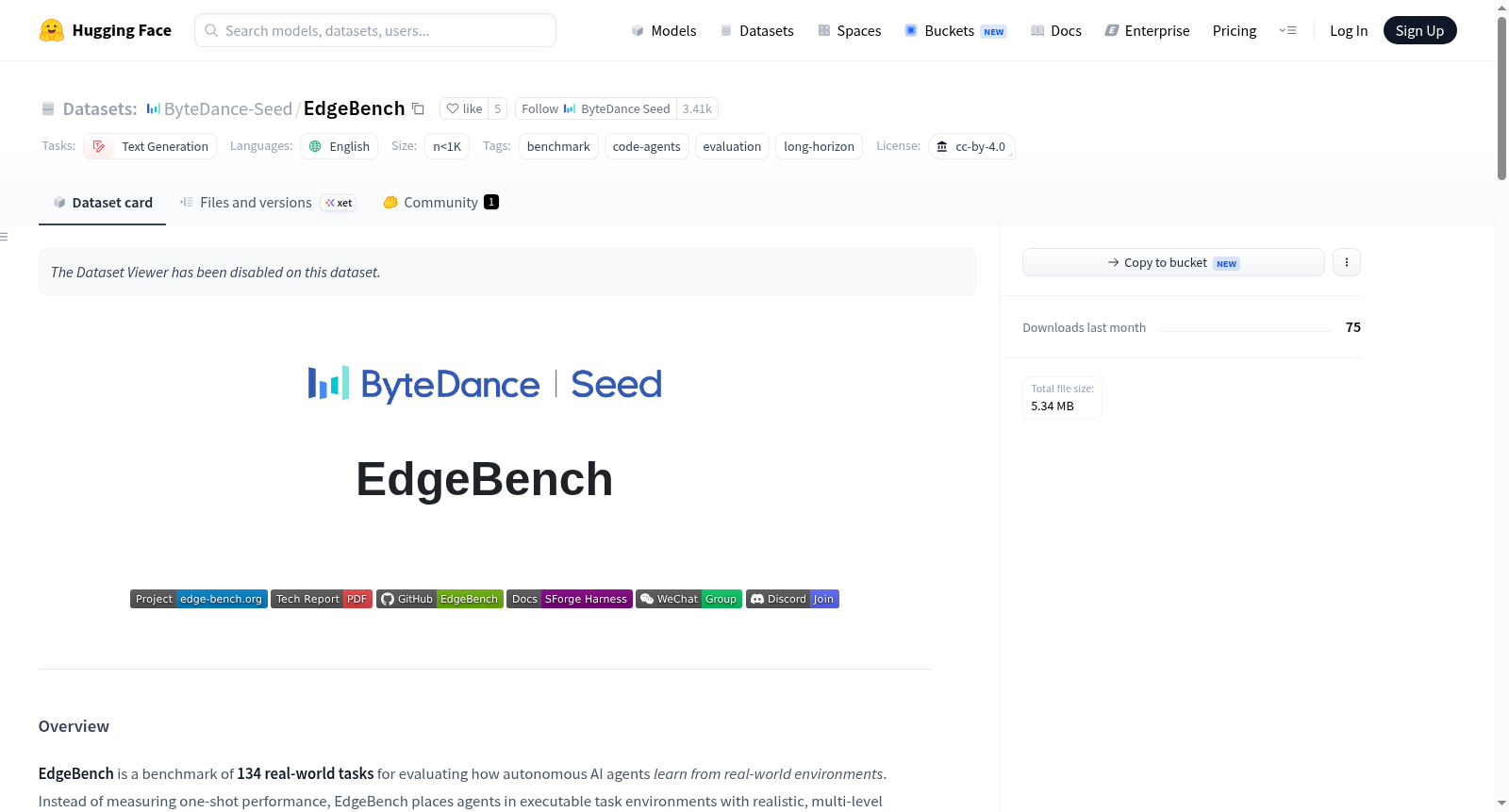Click the 5.34 MB total file size
The image size is (1509, 812).
click(x=1053, y=406)
